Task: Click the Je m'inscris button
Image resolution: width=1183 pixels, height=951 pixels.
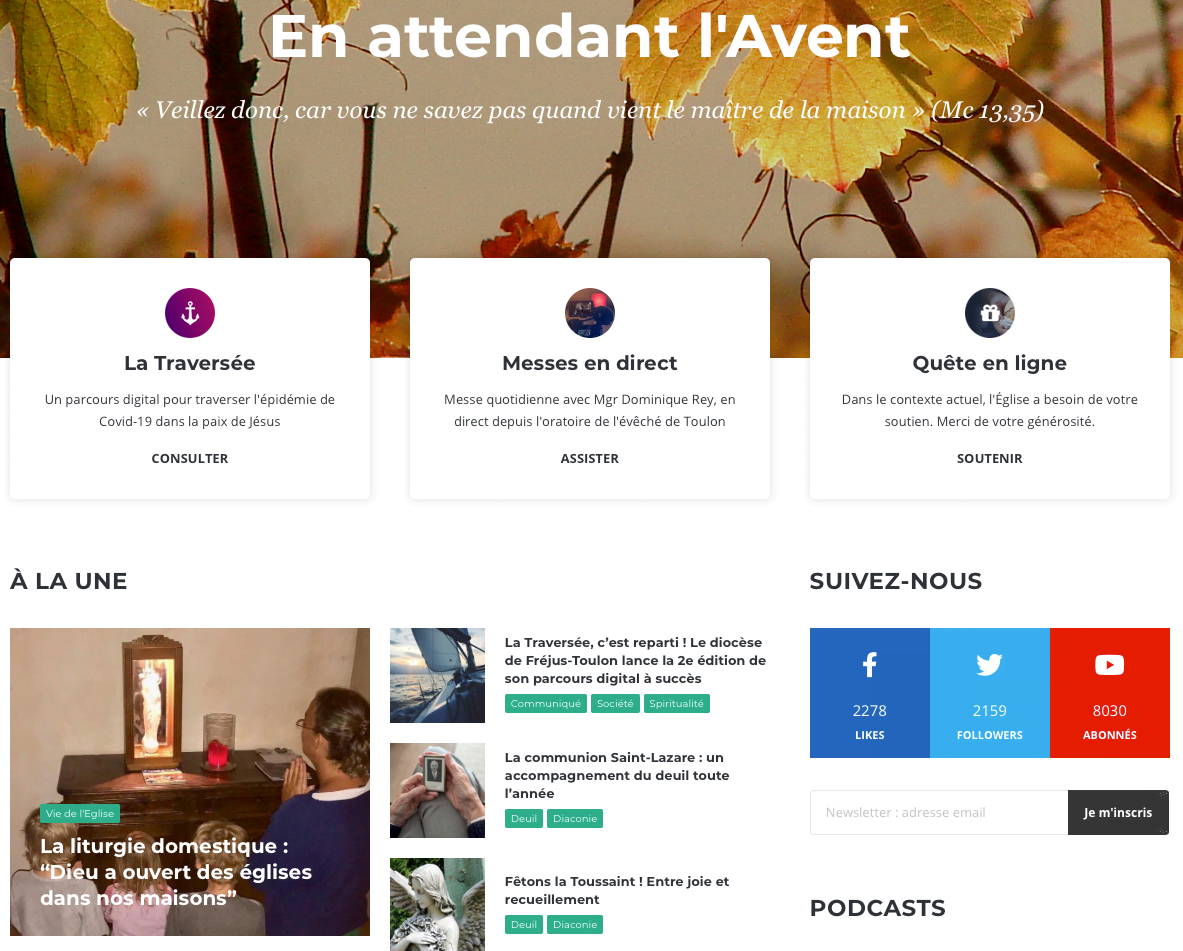Action: (x=1118, y=812)
